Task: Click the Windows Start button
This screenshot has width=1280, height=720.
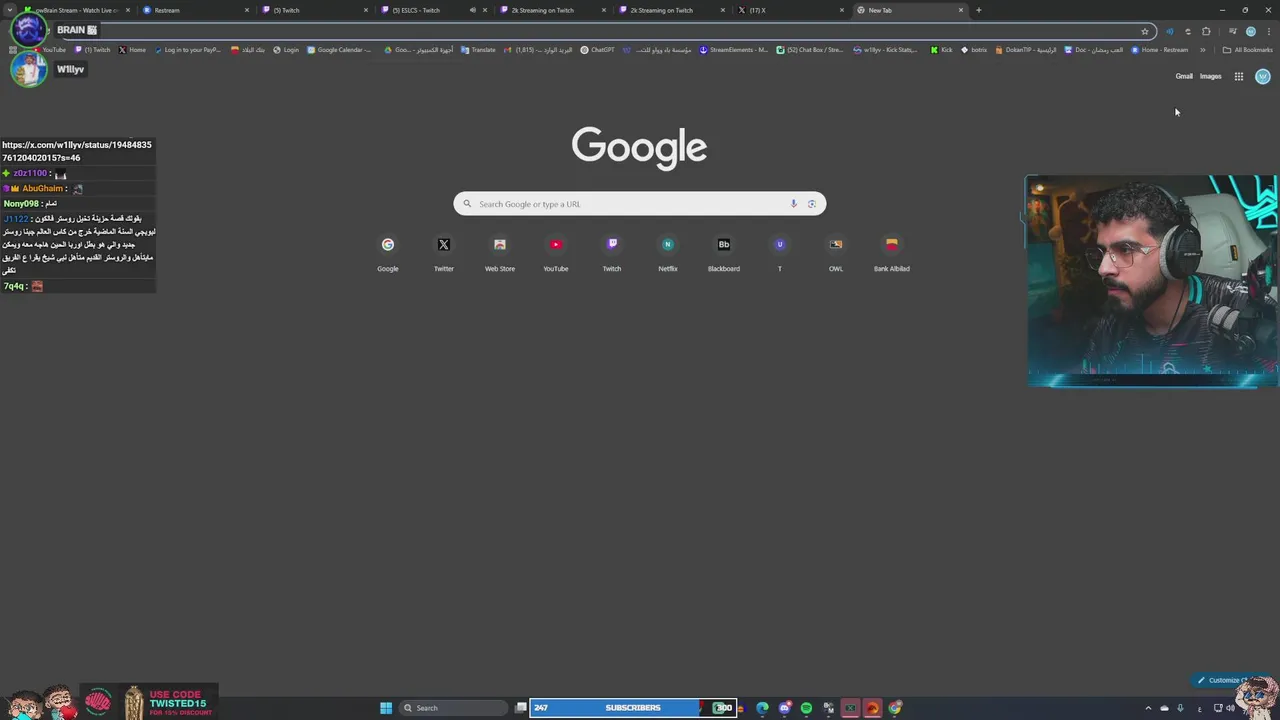Action: point(386,708)
